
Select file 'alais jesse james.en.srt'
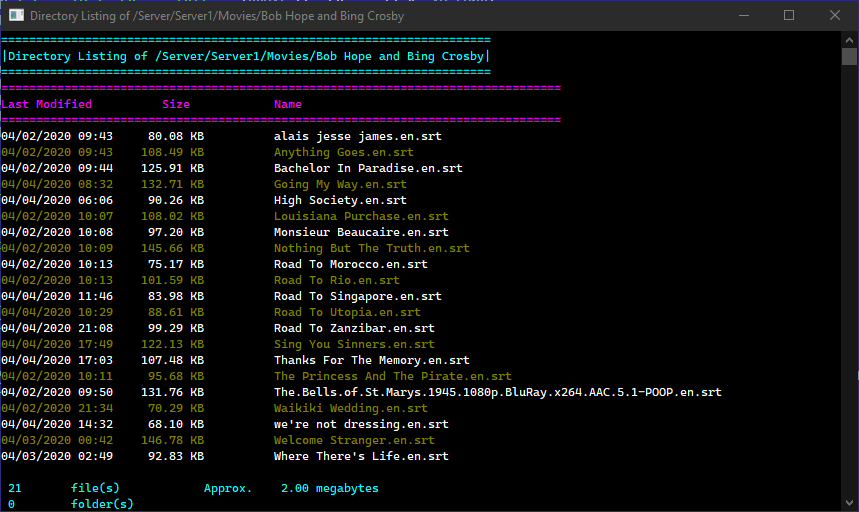tap(358, 136)
